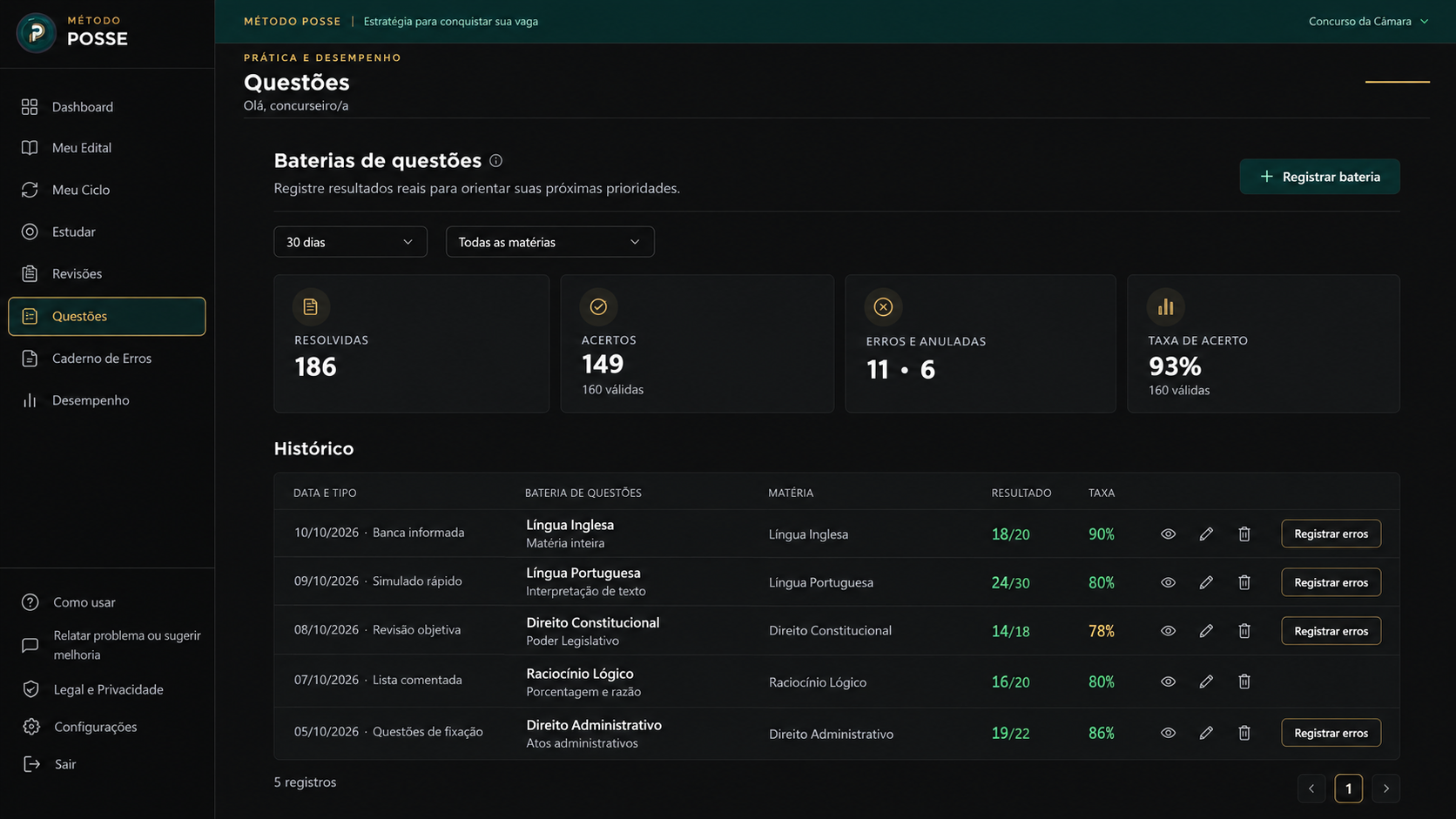The image size is (1456, 819).
Task: Edit the Direito Constitucional battery entry
Action: click(x=1206, y=631)
